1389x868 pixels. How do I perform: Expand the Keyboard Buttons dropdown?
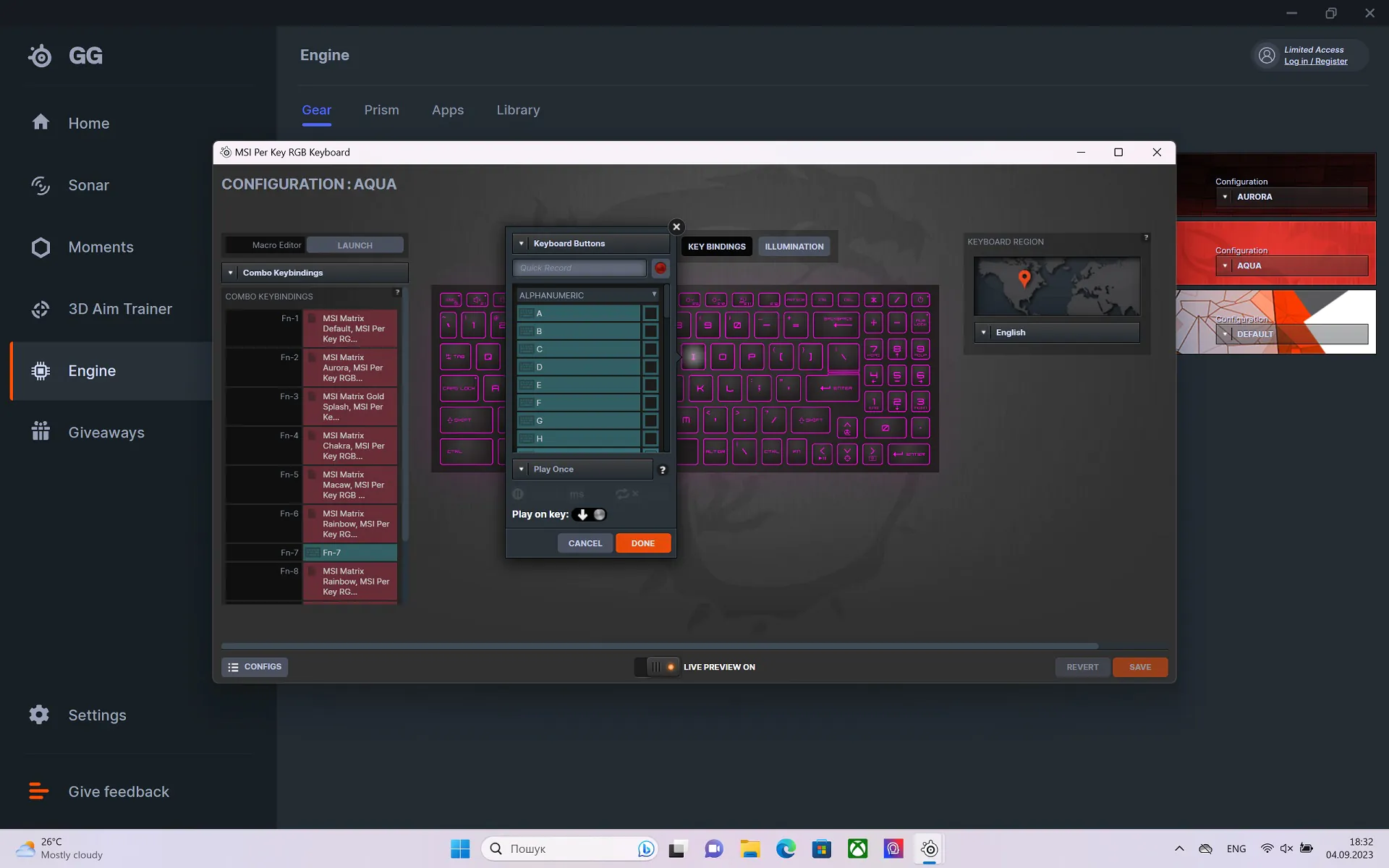(x=591, y=244)
